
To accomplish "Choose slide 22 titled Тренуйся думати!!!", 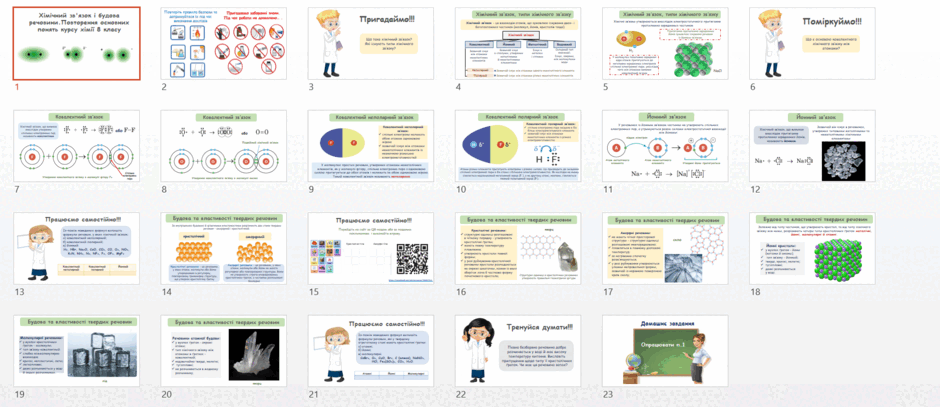I will 518,351.
